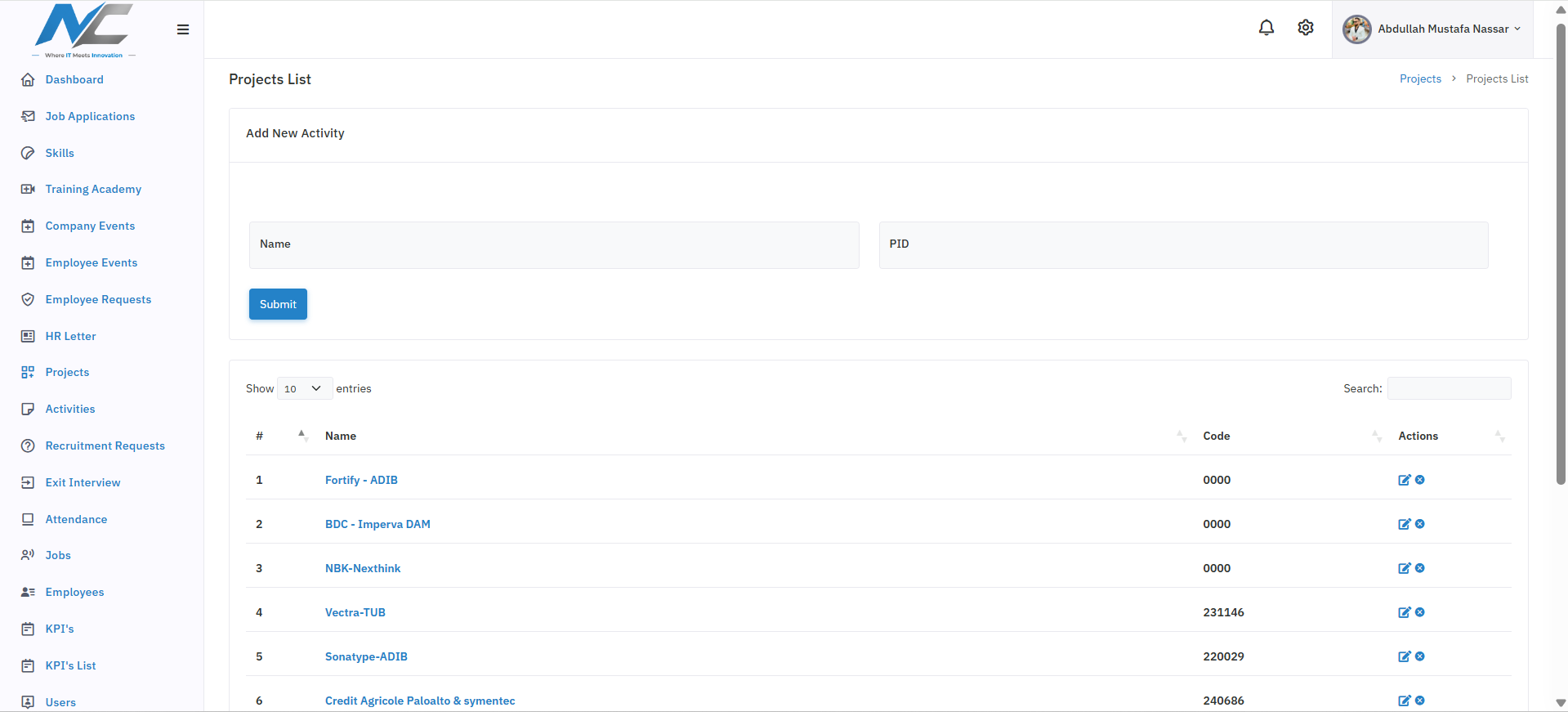
Task: Open the Show entries count dropdown
Action: coord(305,388)
